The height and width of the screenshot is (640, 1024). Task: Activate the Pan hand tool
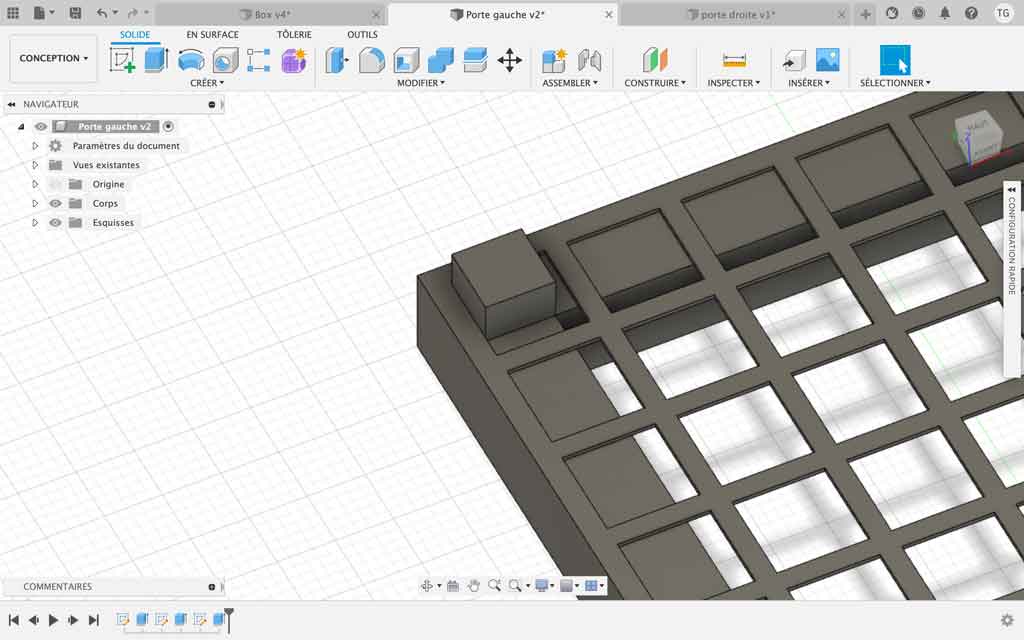(x=473, y=586)
